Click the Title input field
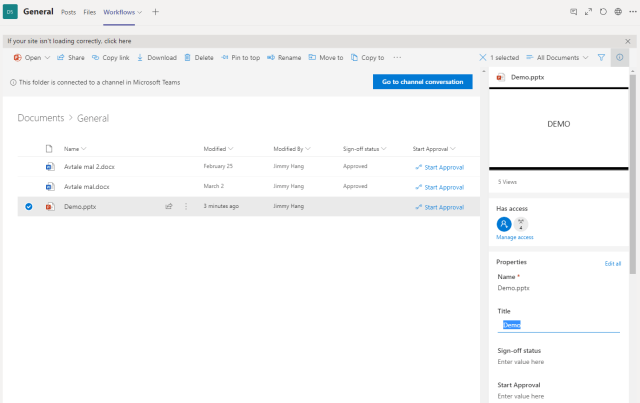This screenshot has height=403, width=640. click(558, 324)
